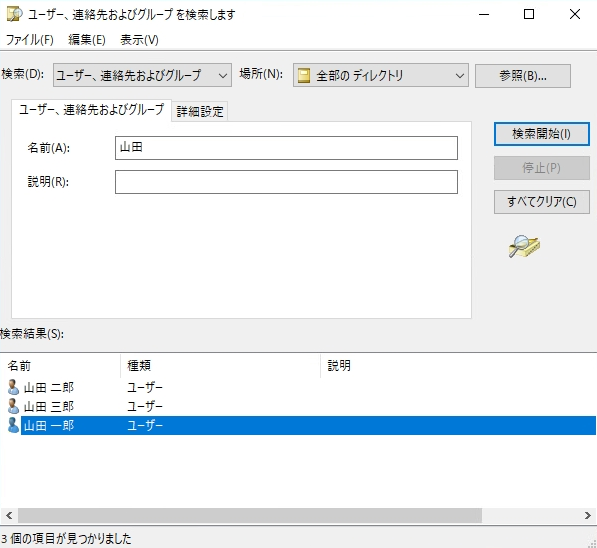Viewport: 597px width, 548px height.
Task: Click user icon beside 山田 一郎
Action: tap(13, 425)
